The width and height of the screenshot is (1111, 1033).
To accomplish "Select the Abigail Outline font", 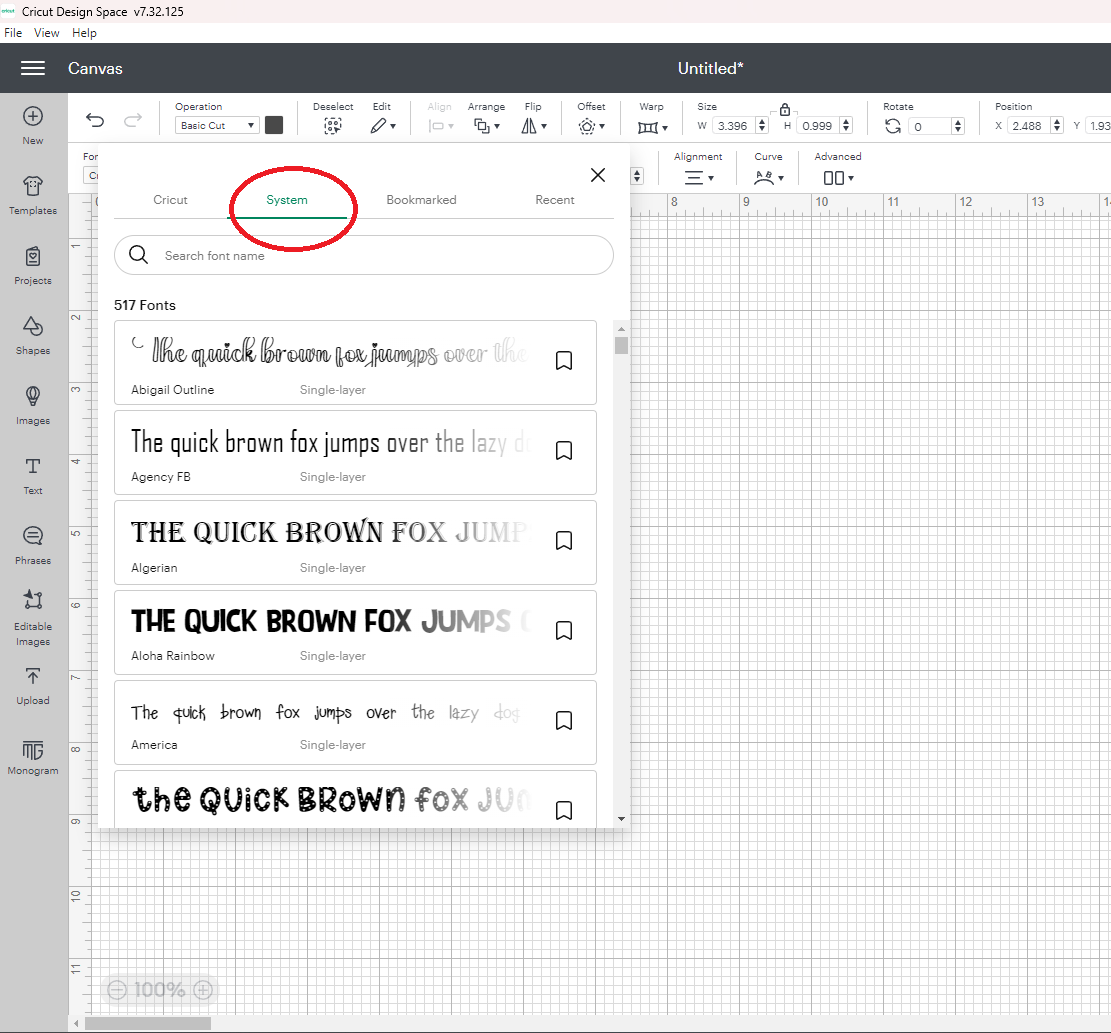I will (x=355, y=363).
